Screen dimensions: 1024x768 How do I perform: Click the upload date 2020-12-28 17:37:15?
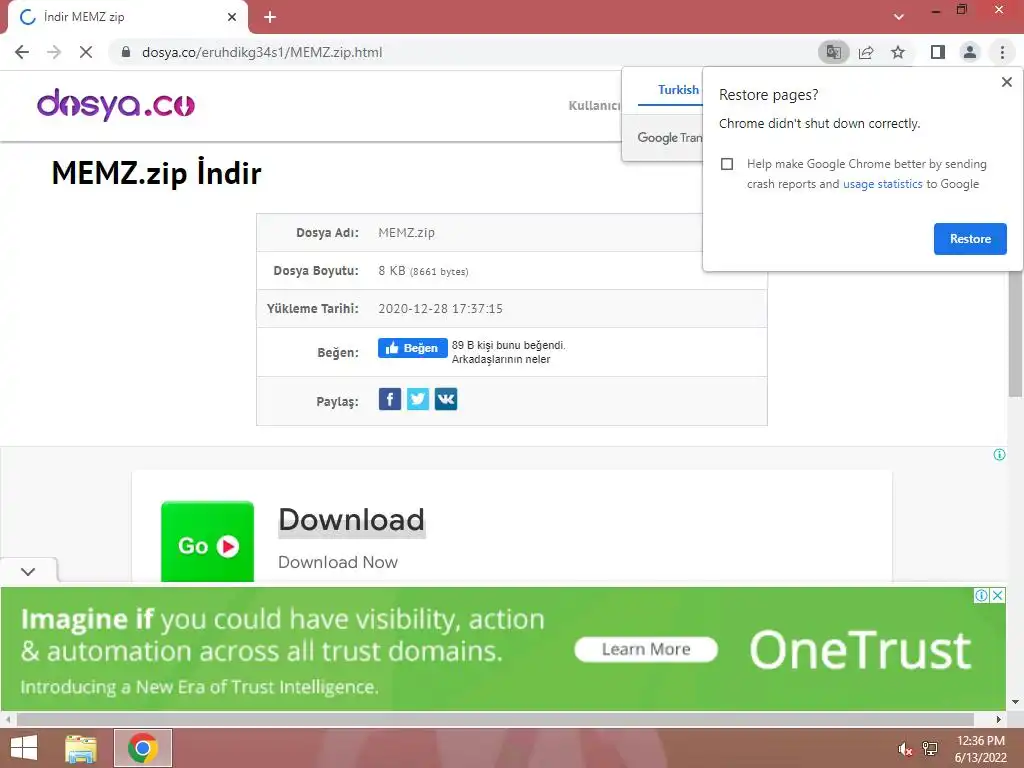tap(440, 309)
